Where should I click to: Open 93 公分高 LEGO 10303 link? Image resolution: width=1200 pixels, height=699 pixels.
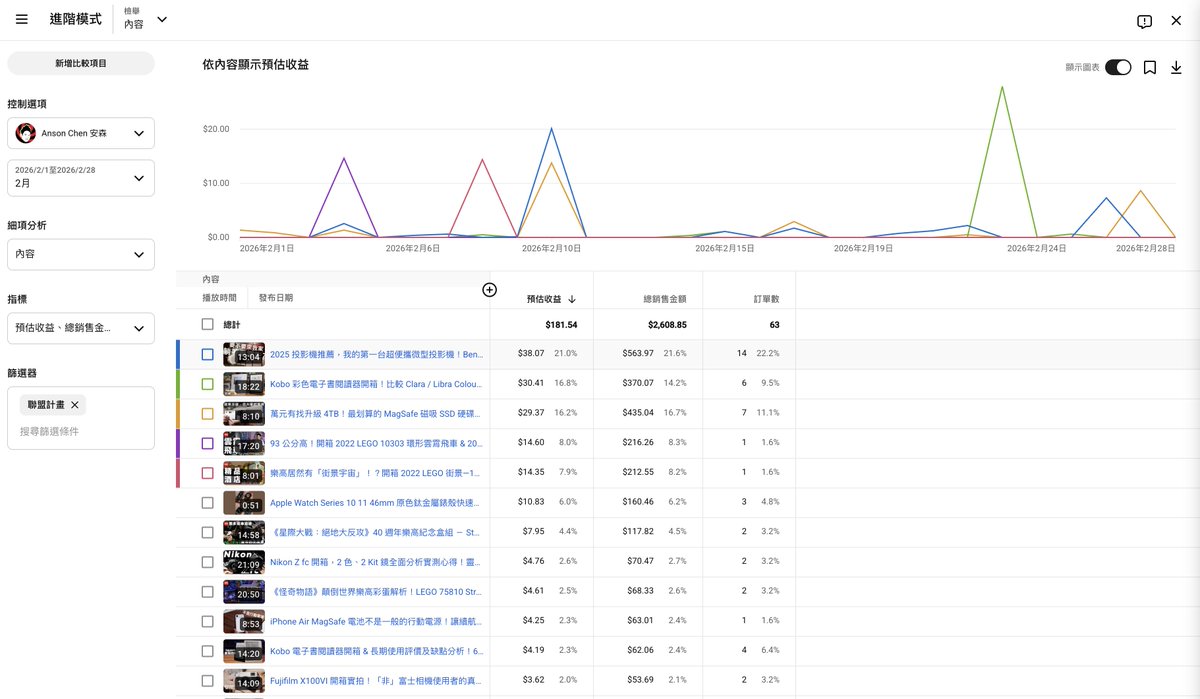pos(376,443)
